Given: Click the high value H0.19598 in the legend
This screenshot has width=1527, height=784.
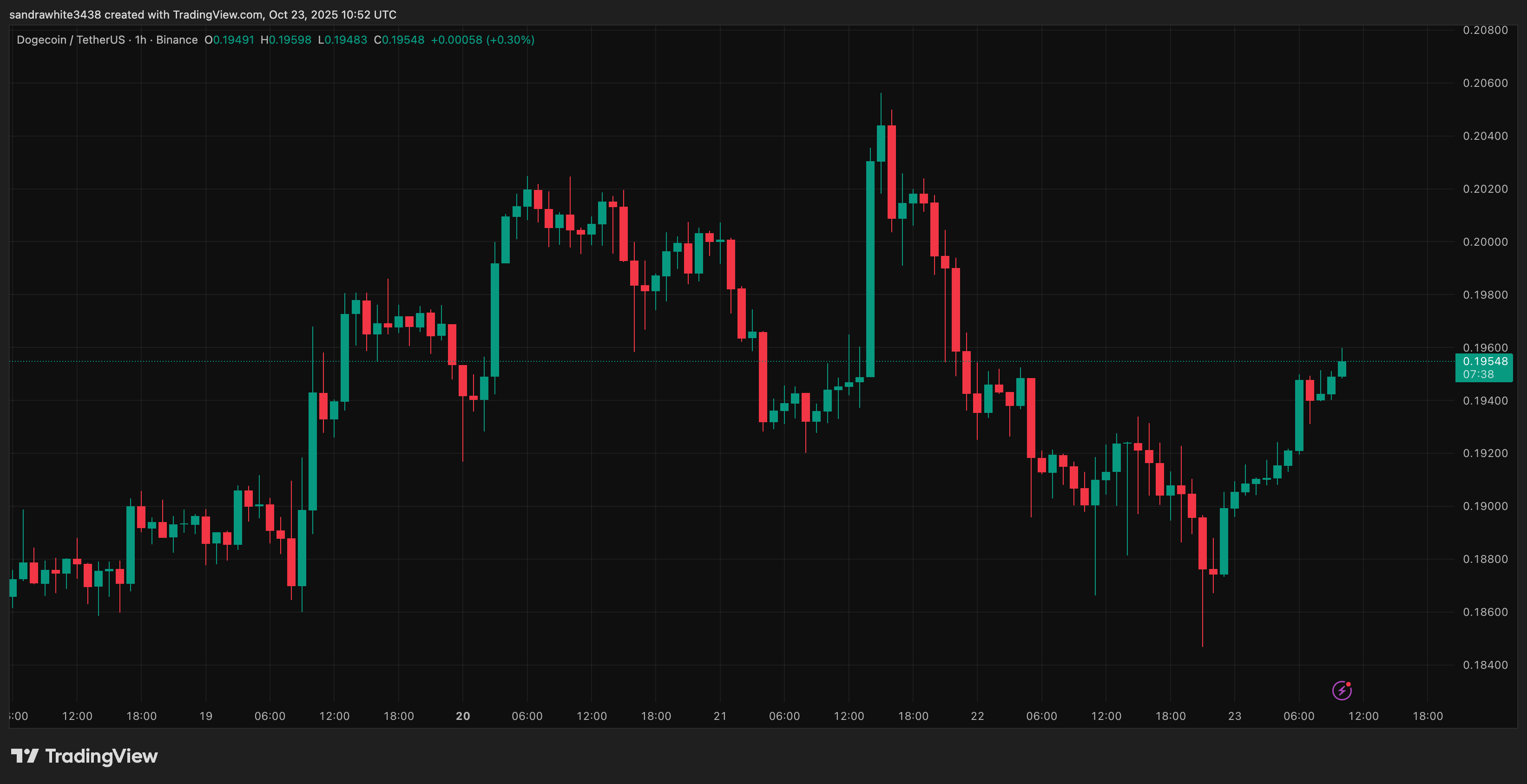Looking at the screenshot, I should [x=286, y=39].
